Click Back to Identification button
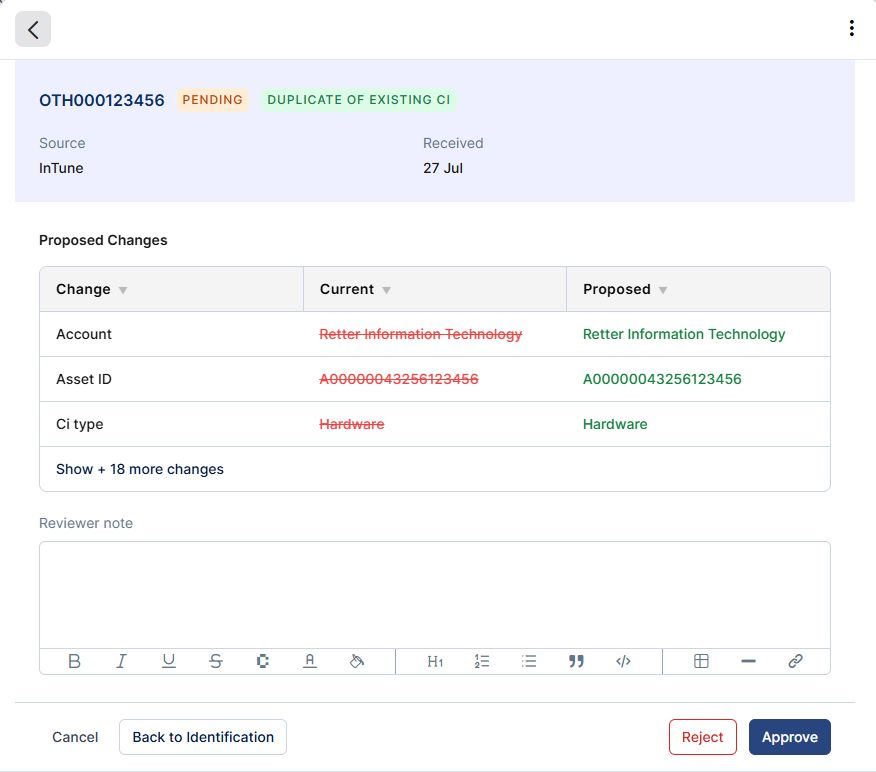This screenshot has width=876, height=772. click(x=203, y=737)
